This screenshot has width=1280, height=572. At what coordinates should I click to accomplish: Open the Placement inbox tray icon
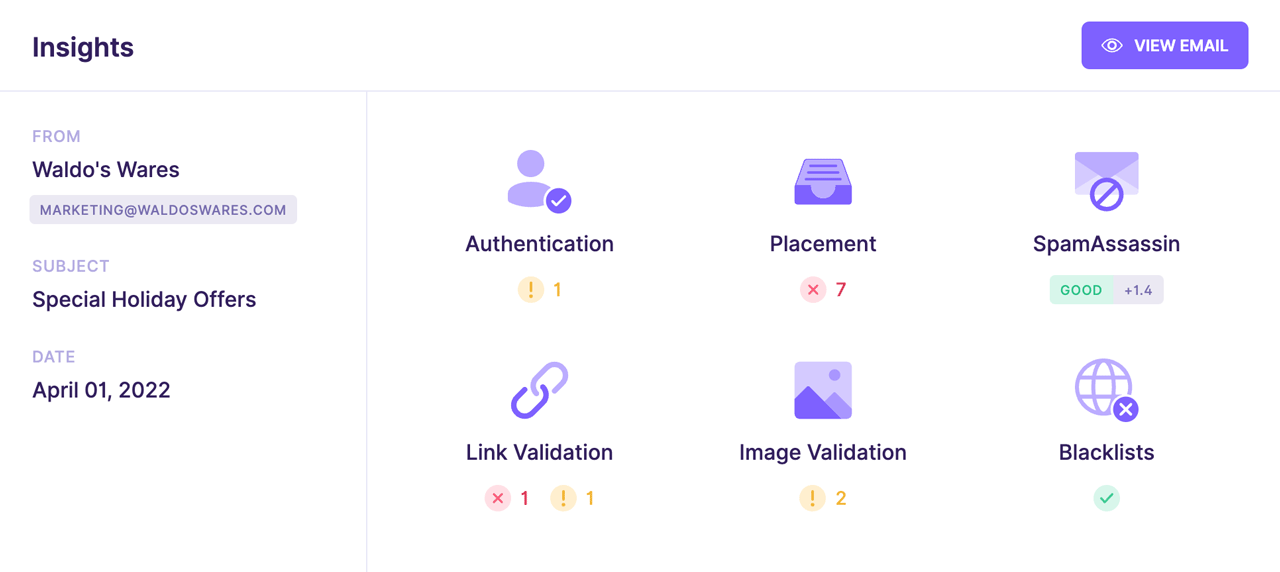pyautogui.click(x=823, y=181)
